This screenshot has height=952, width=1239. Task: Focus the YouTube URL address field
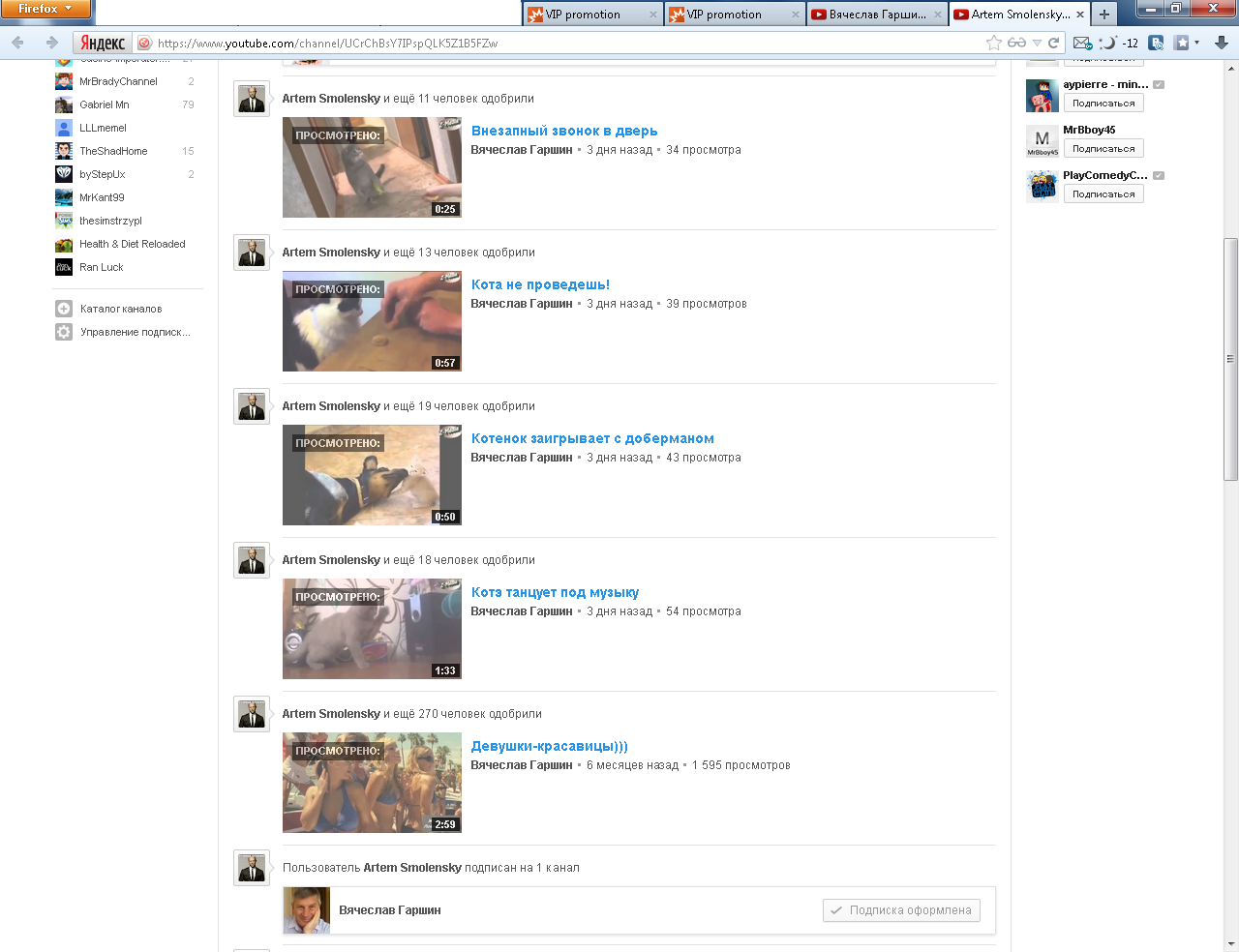click(566, 43)
